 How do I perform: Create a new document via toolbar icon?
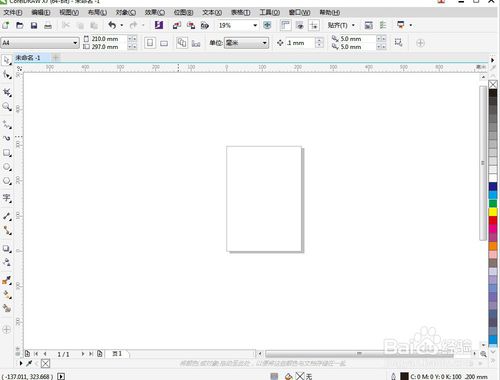[x=6, y=25]
